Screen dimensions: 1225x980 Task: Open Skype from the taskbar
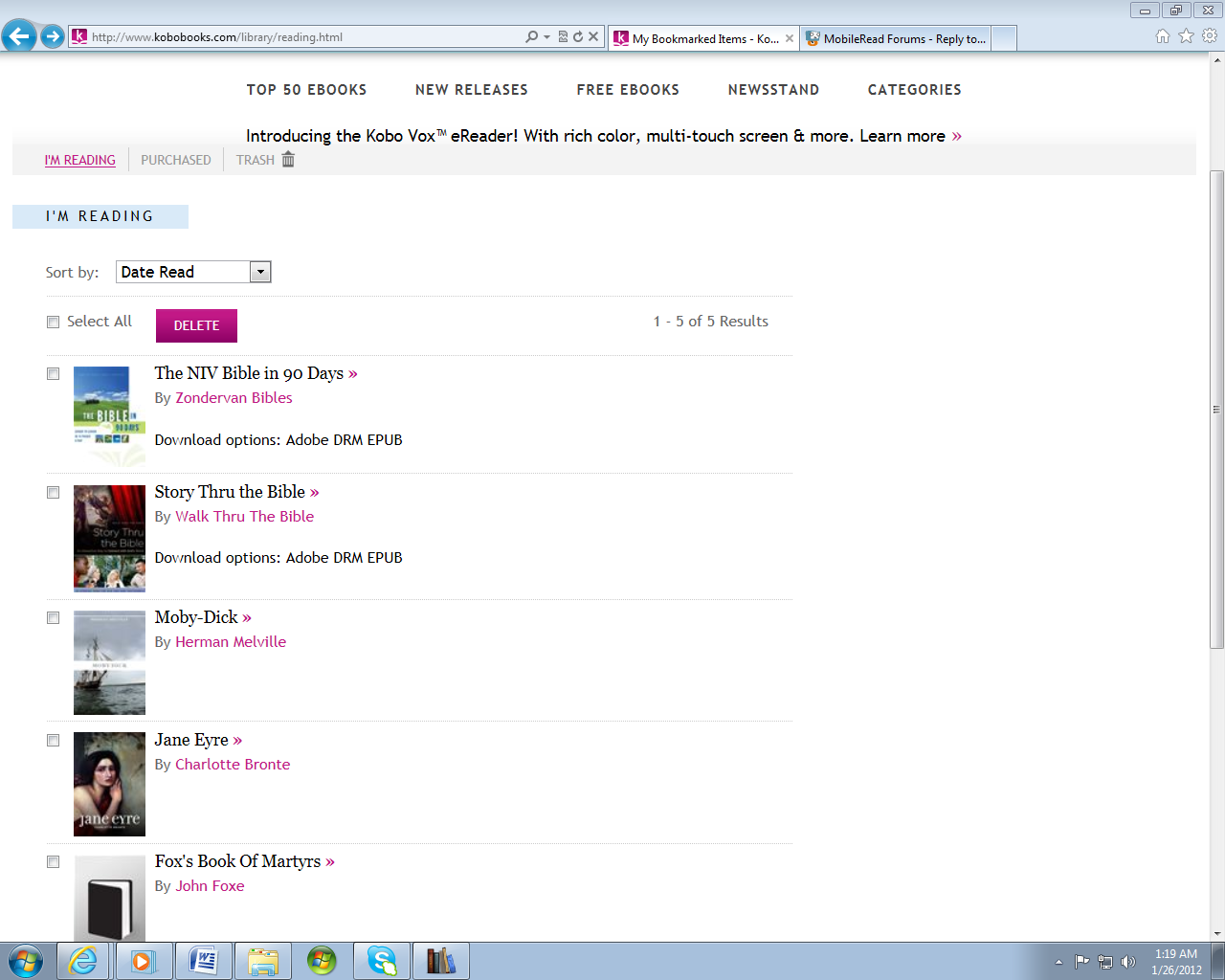point(382,961)
